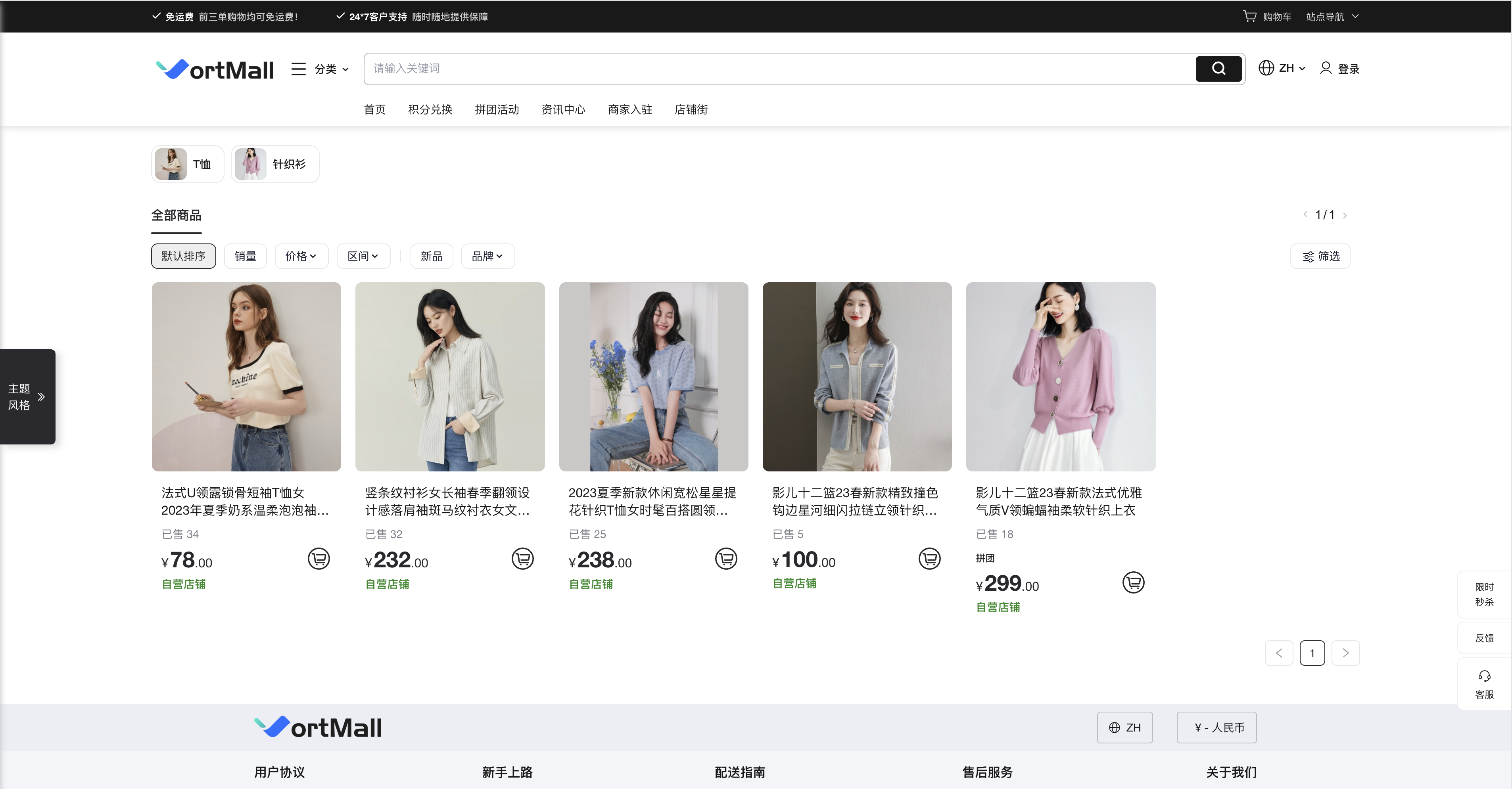Open the 筛选 filter options

click(1321, 257)
